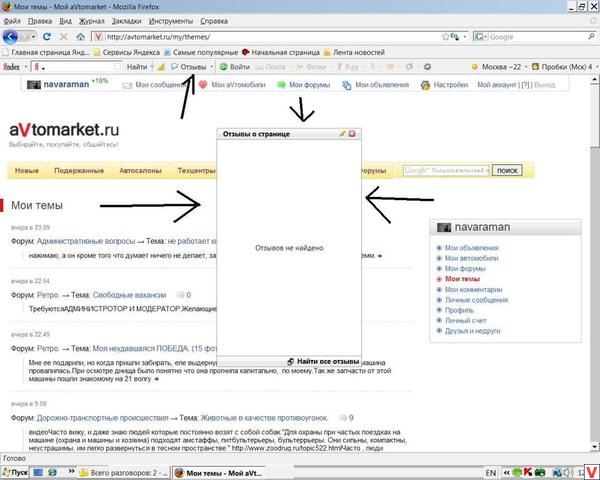
Task: Open the Yandex toolbar settings gear
Action: (x=427, y=67)
